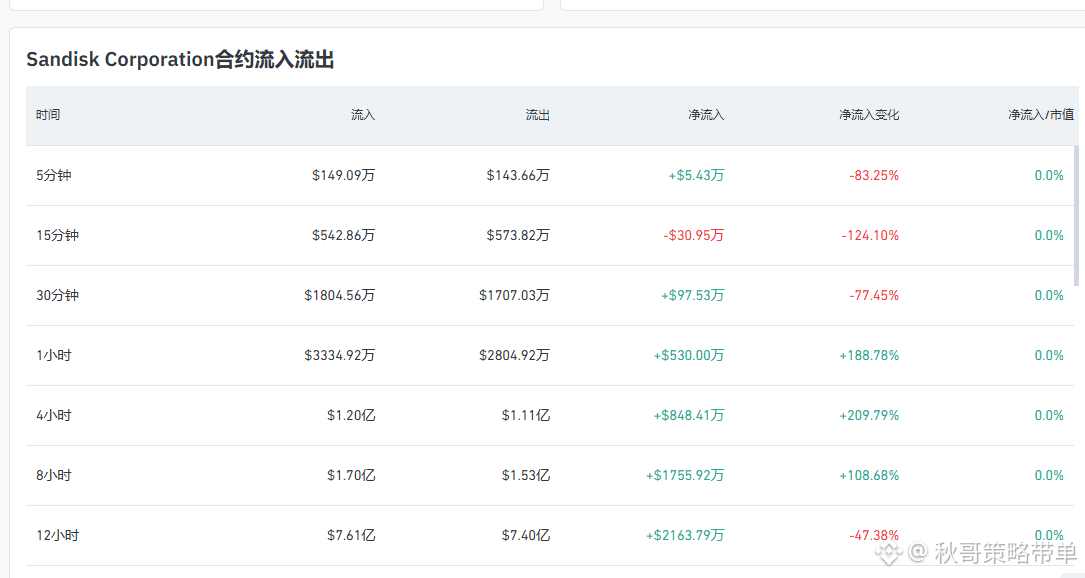This screenshot has height=578, width=1085.
Task: Click outflow value $1.53亿
Action: click(526, 476)
